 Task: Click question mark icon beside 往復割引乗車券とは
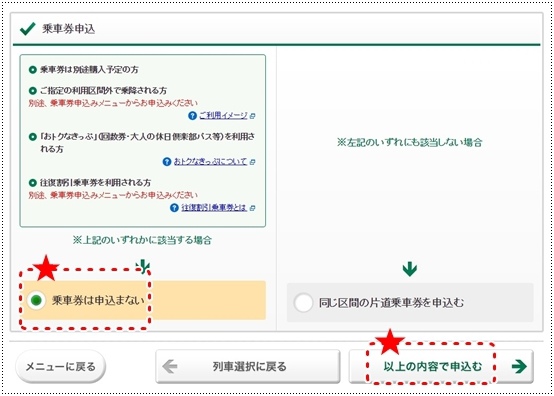[174, 207]
